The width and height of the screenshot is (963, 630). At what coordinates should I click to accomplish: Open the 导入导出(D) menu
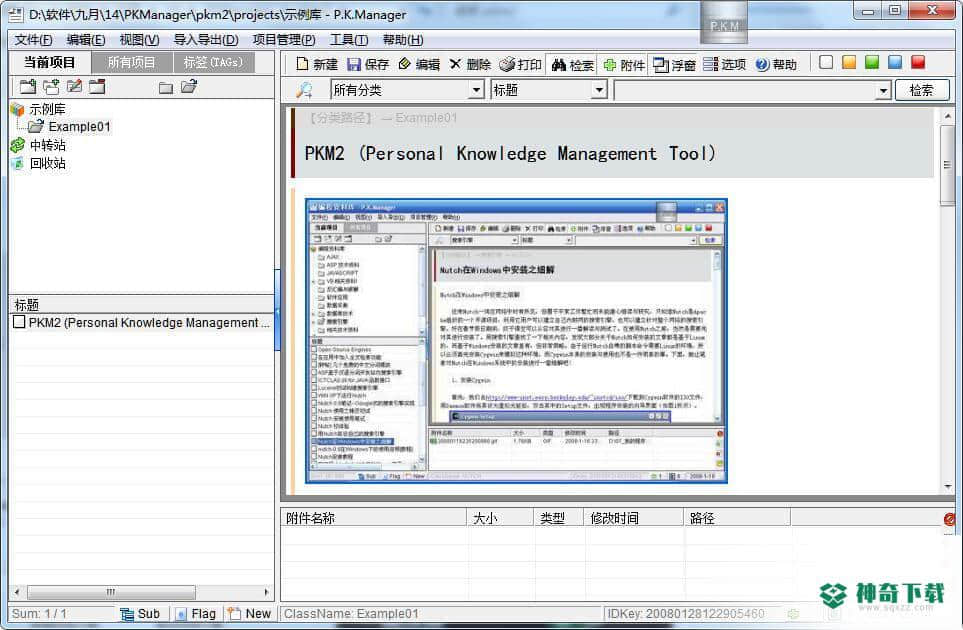206,40
